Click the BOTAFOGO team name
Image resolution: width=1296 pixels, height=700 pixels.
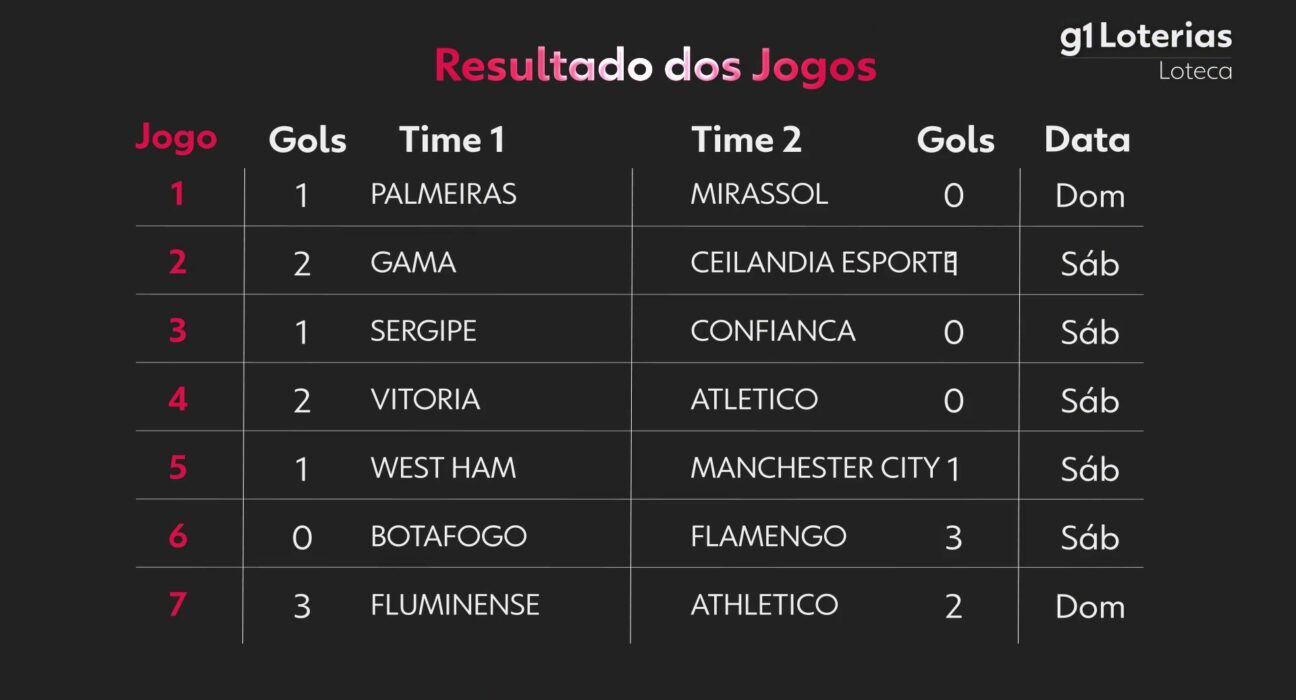point(448,536)
